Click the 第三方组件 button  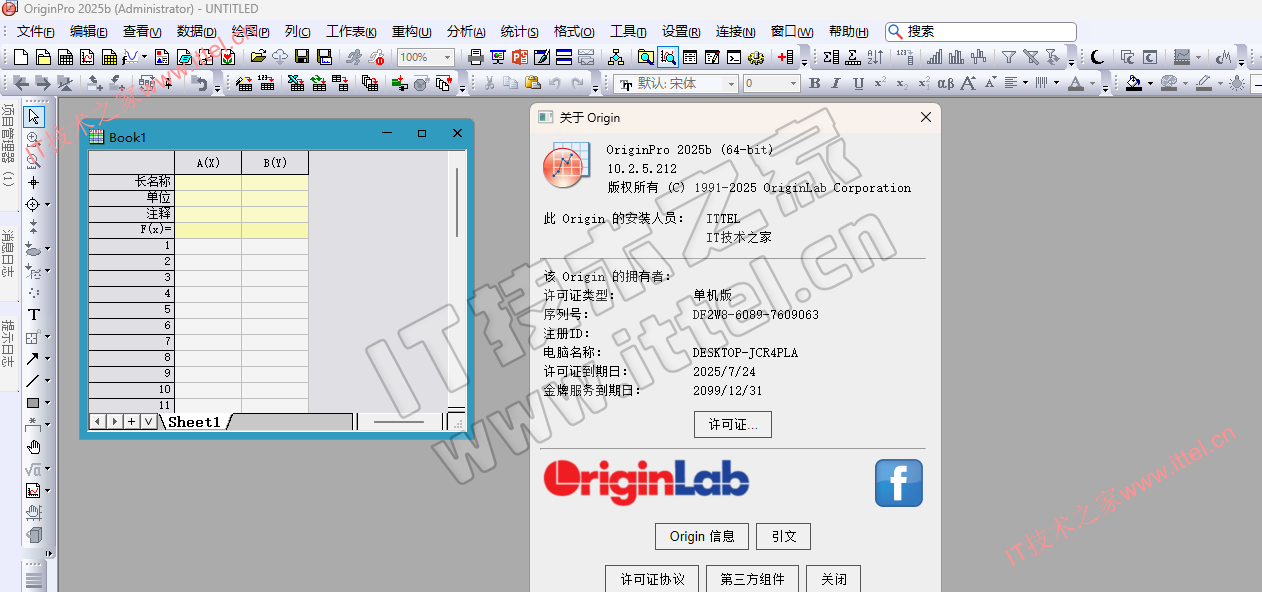753,579
